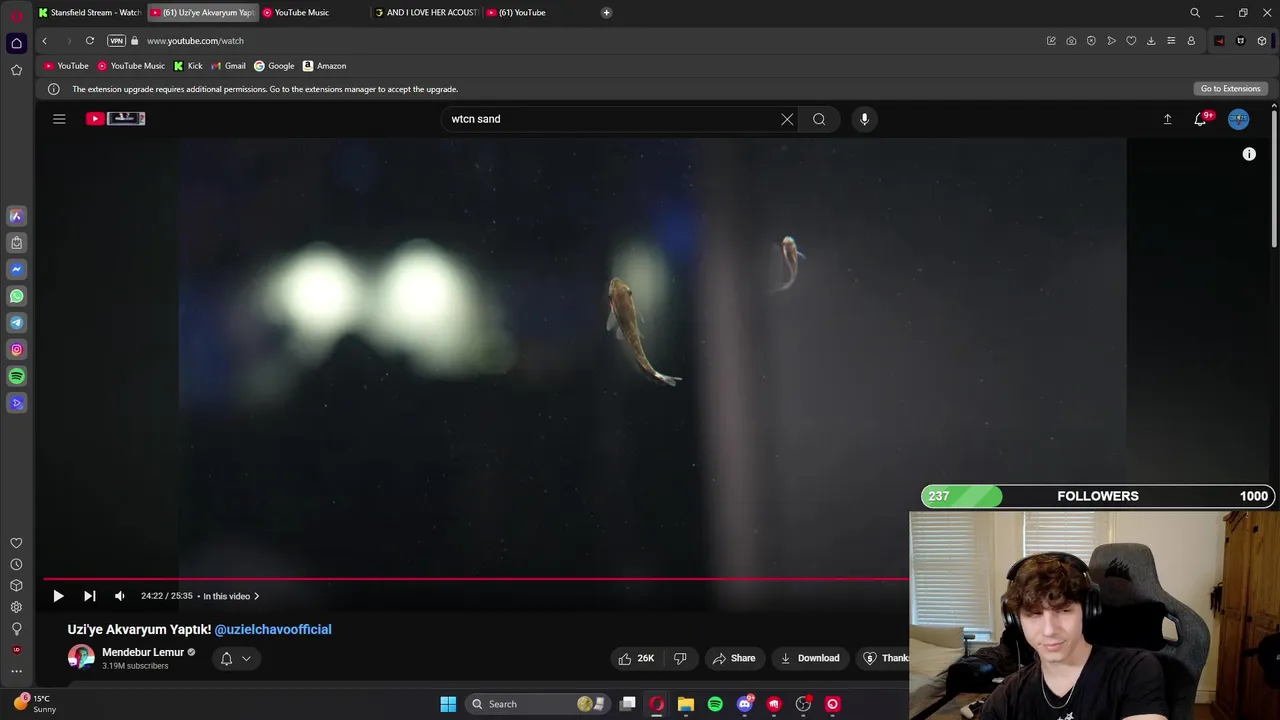Clear the search text 'wtcn sand'

[x=787, y=119]
